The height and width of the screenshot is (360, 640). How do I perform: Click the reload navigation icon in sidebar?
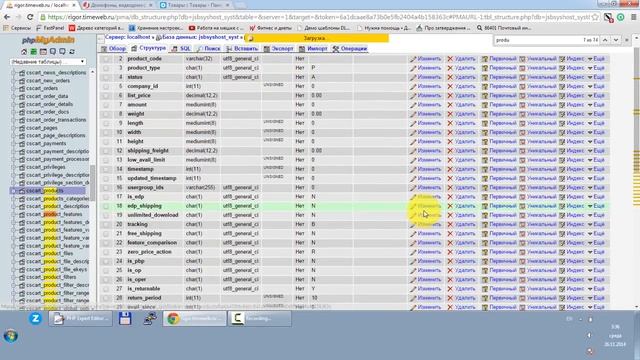tap(72, 52)
